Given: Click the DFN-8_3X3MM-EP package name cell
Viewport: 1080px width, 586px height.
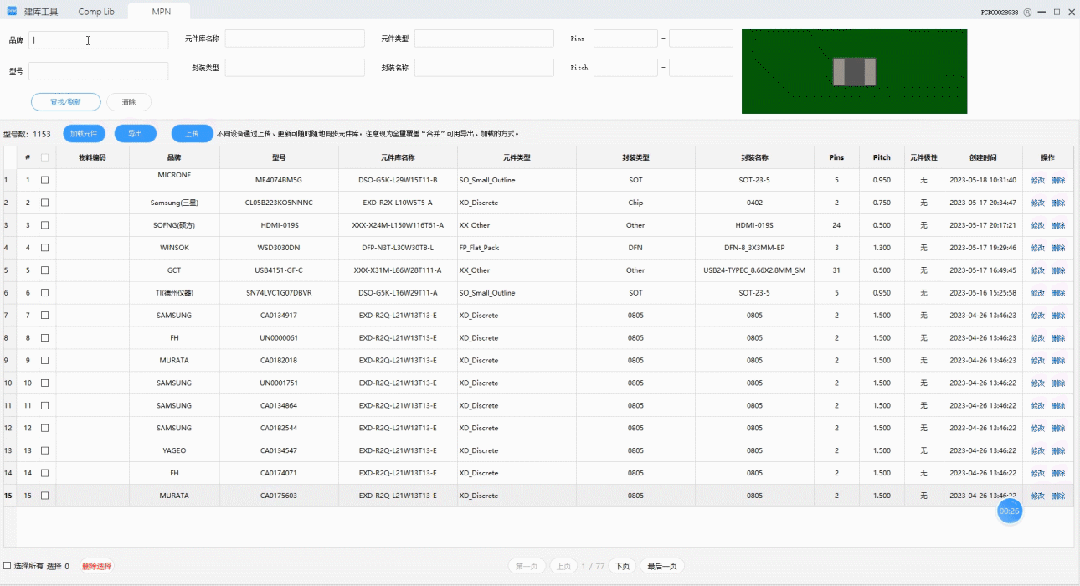Looking at the screenshot, I should tap(754, 247).
